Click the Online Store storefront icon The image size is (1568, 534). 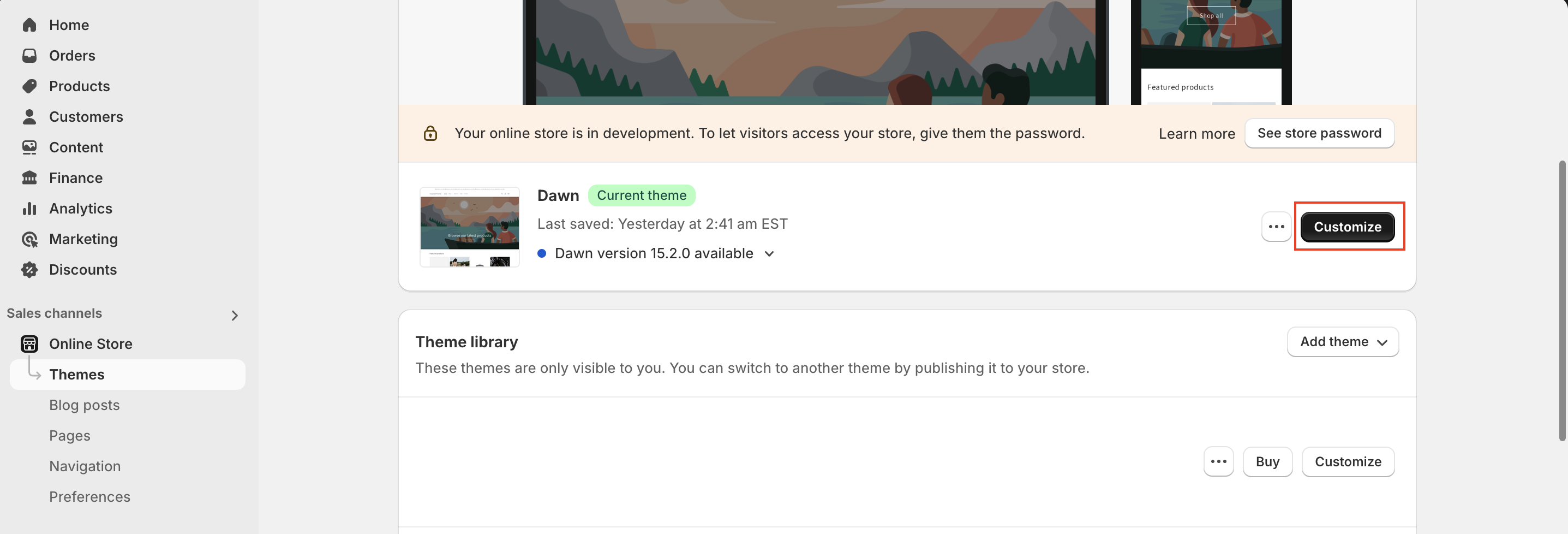coord(29,343)
